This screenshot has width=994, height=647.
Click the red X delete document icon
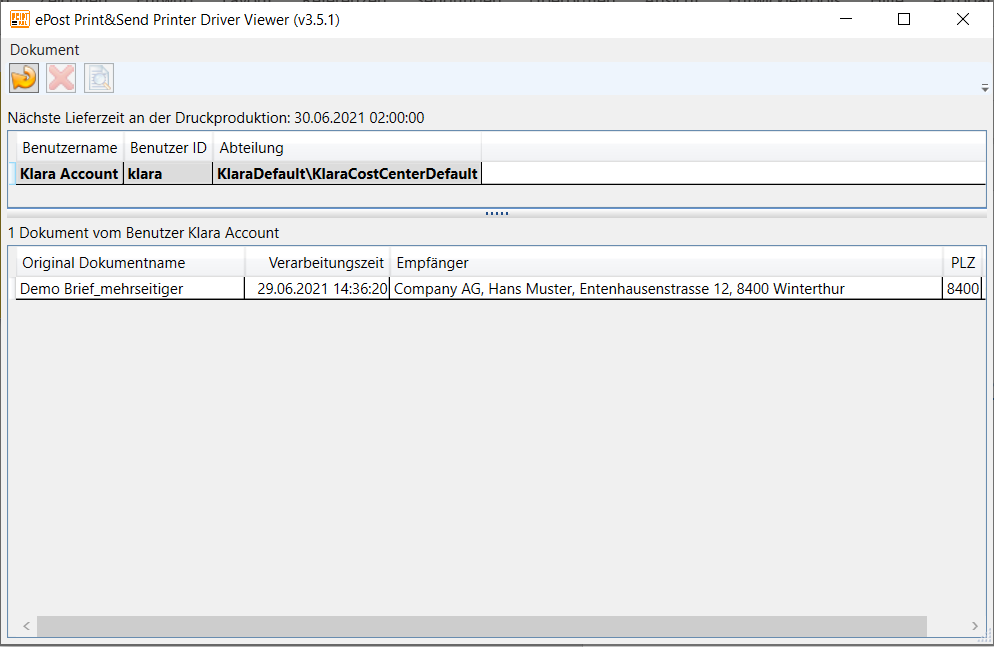click(61, 79)
